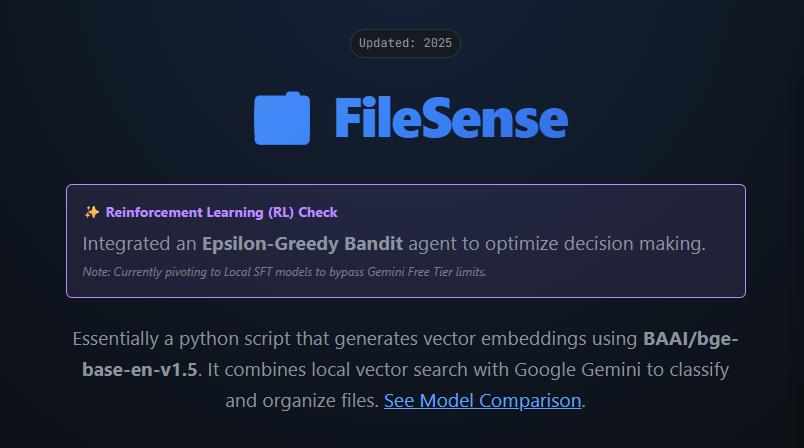This screenshot has height=448, width=804.
Task: Click the blue folder logo icon
Action: (282, 119)
